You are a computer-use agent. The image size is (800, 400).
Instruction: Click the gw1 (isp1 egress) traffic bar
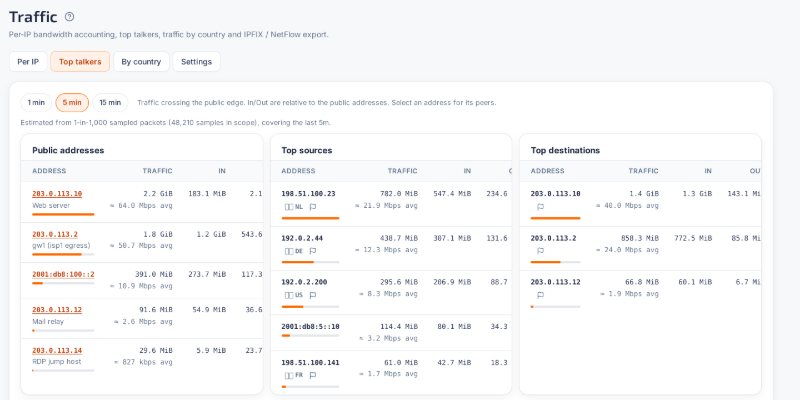[63, 254]
